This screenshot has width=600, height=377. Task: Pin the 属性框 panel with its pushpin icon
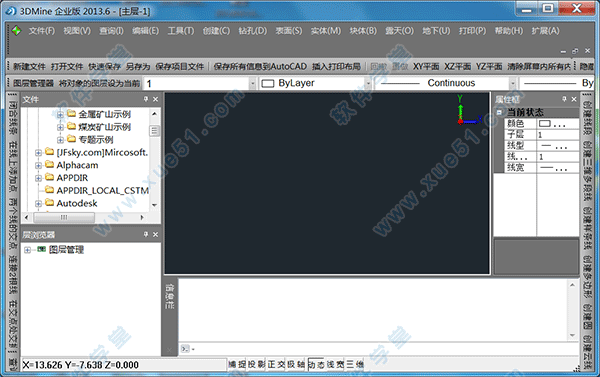(x=564, y=99)
